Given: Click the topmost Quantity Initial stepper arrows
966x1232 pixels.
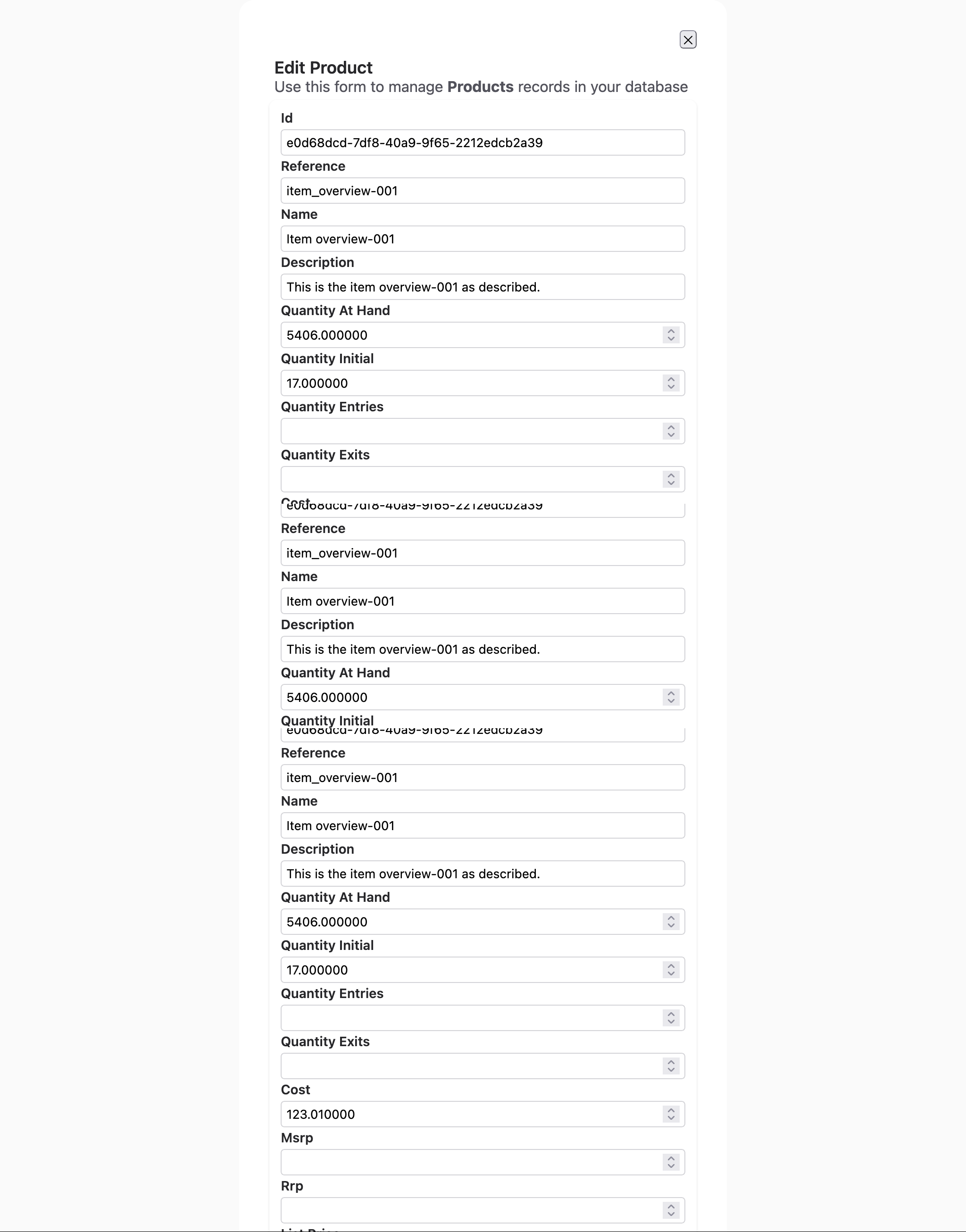Looking at the screenshot, I should pos(671,383).
